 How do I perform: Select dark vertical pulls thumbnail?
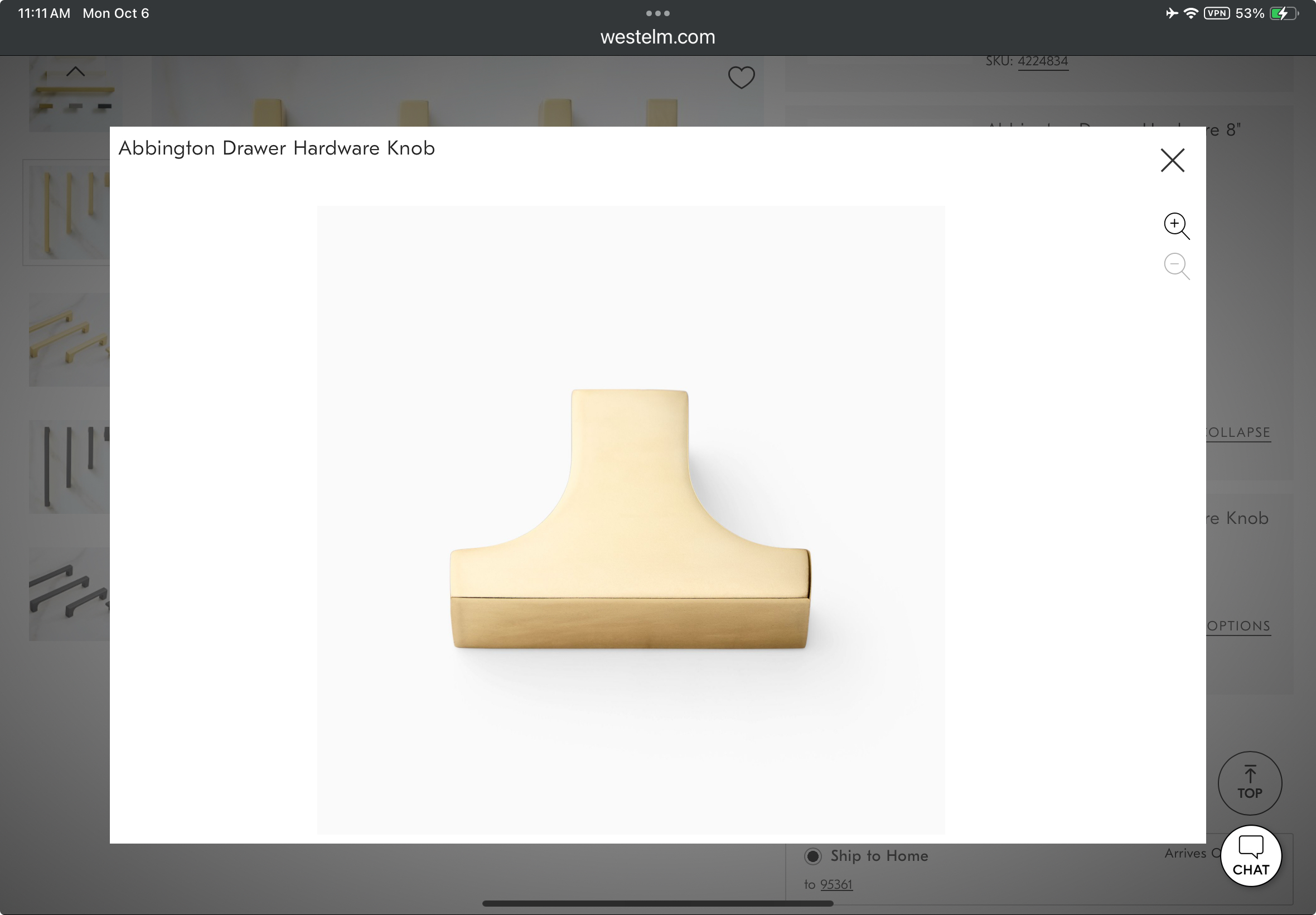click(69, 466)
